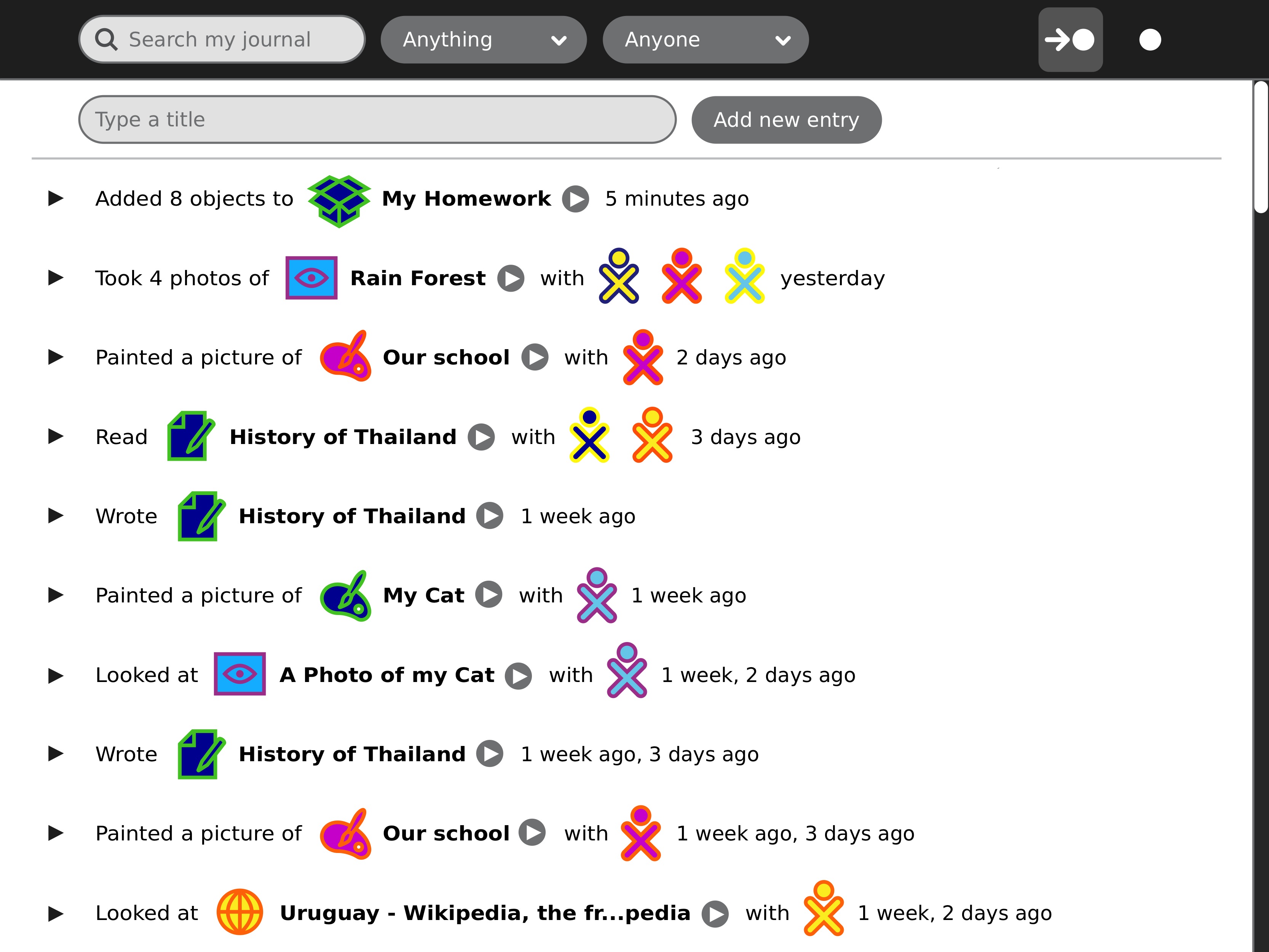Click the plain white circle in top bar
Screen dimensions: 1269x952
[1150, 40]
